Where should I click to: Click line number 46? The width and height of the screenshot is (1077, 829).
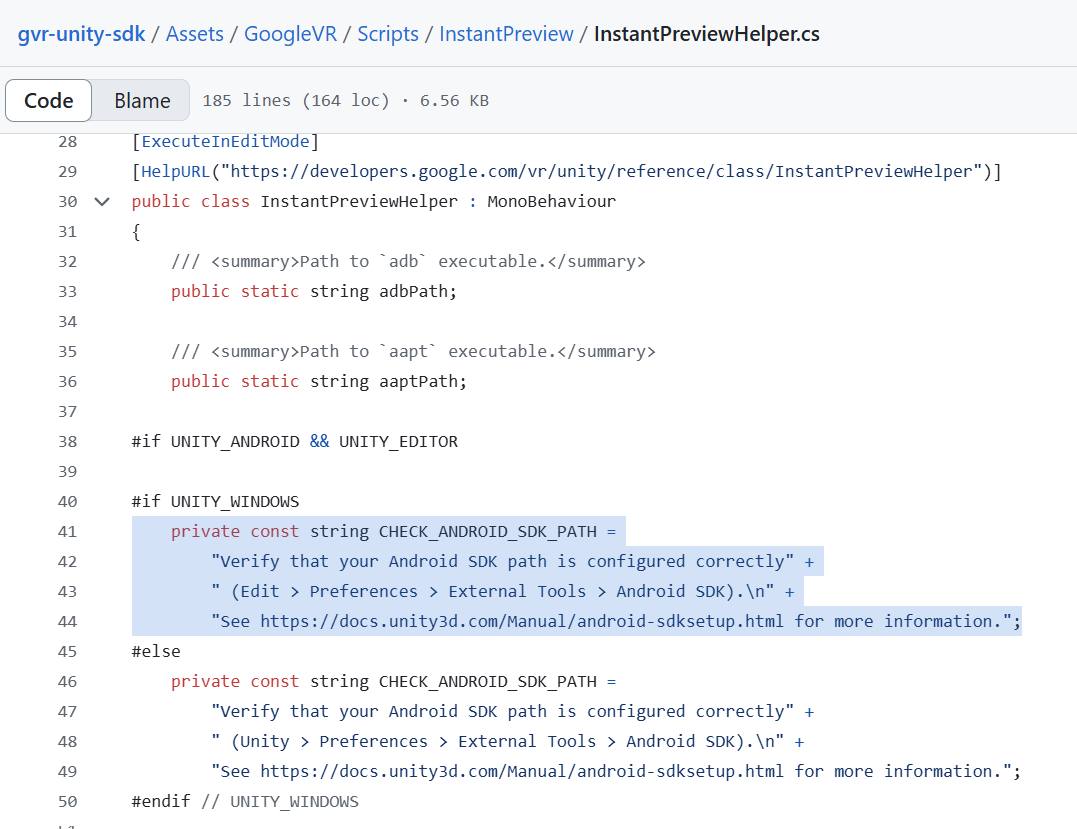[x=67, y=681]
